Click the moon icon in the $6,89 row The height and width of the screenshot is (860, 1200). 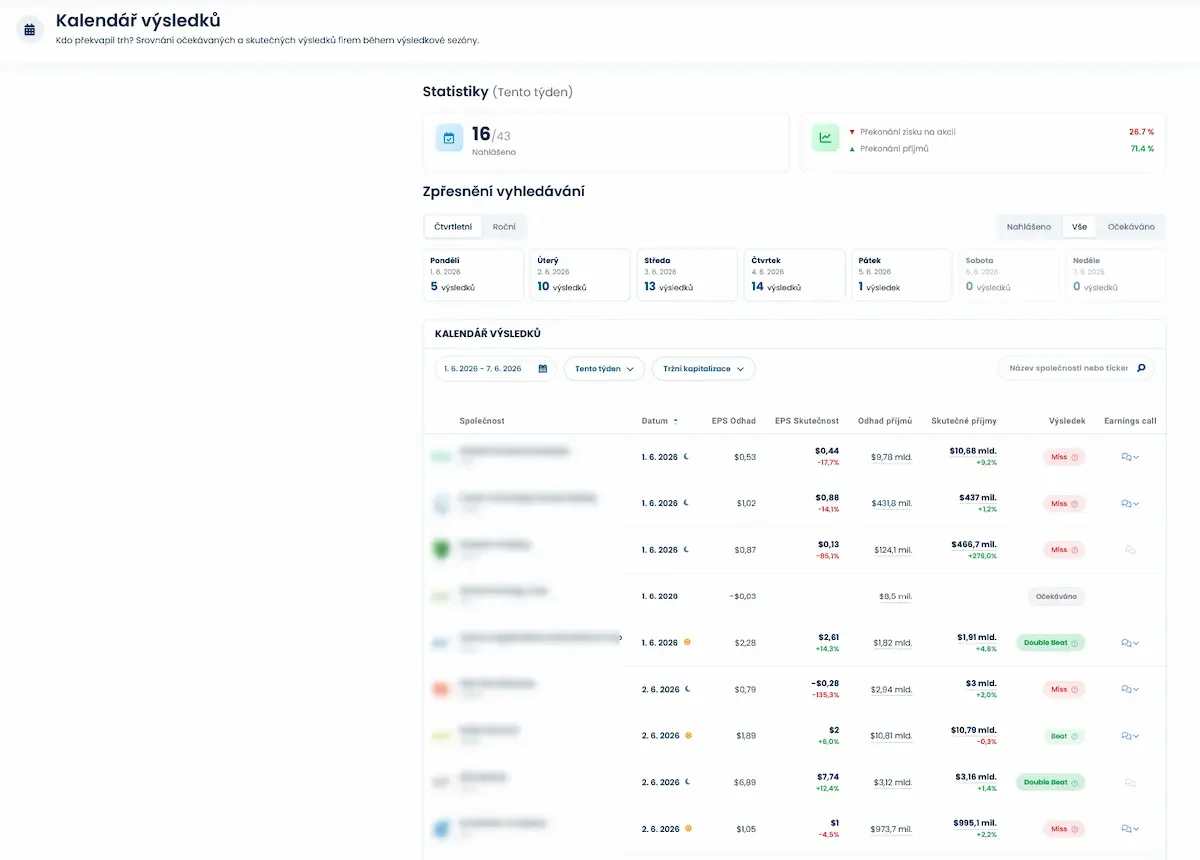tap(687, 782)
